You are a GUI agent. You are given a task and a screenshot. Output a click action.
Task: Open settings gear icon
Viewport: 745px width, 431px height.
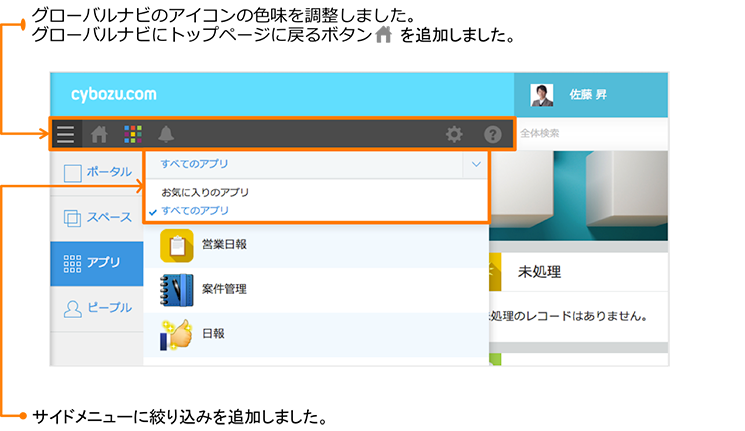point(454,134)
